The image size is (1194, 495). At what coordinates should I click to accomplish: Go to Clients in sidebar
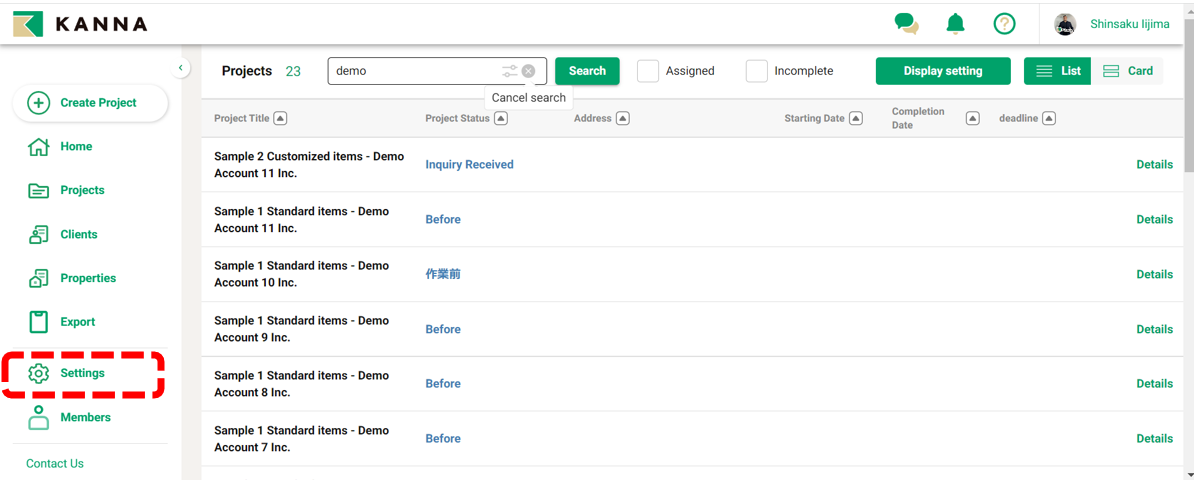click(78, 234)
